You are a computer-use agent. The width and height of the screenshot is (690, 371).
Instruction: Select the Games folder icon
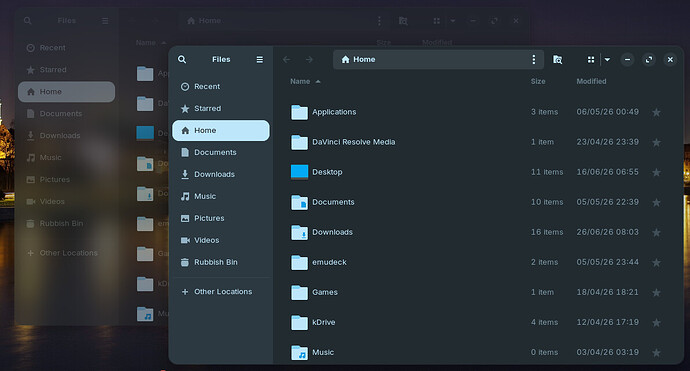click(x=299, y=292)
